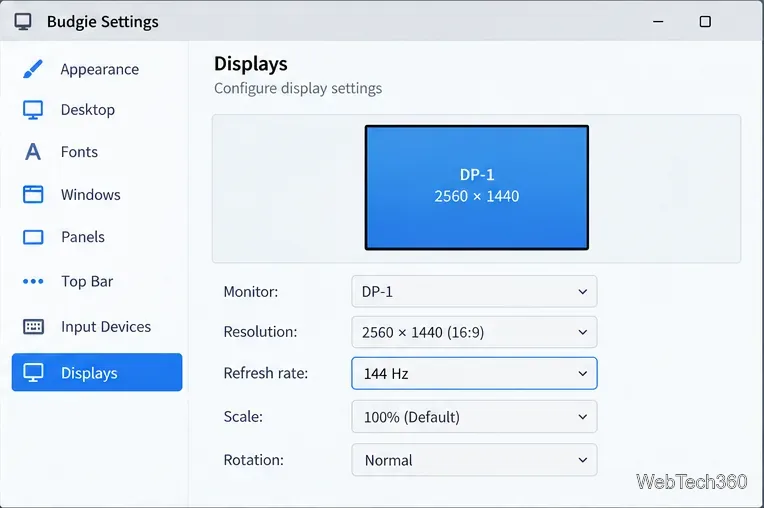The height and width of the screenshot is (508, 764).
Task: Click the Top Bar three-dots icon
Action: pyautogui.click(x=33, y=281)
